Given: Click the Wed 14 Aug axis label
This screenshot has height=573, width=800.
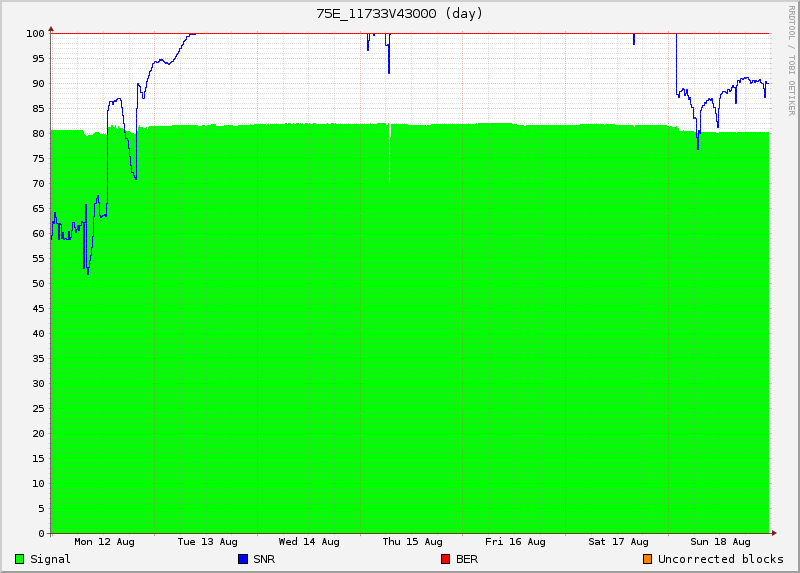Looking at the screenshot, I should (309, 542).
